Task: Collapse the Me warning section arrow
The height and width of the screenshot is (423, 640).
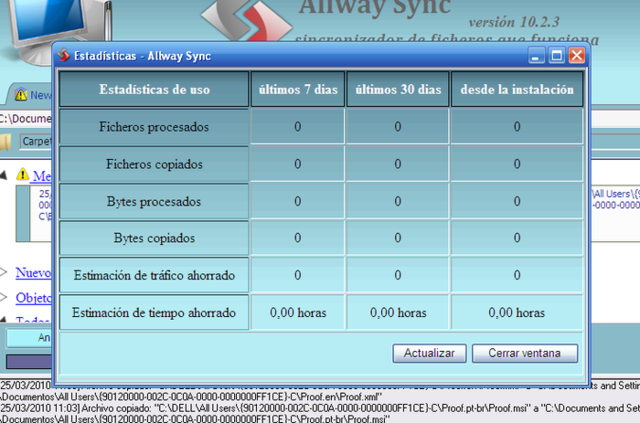Action: [3, 176]
